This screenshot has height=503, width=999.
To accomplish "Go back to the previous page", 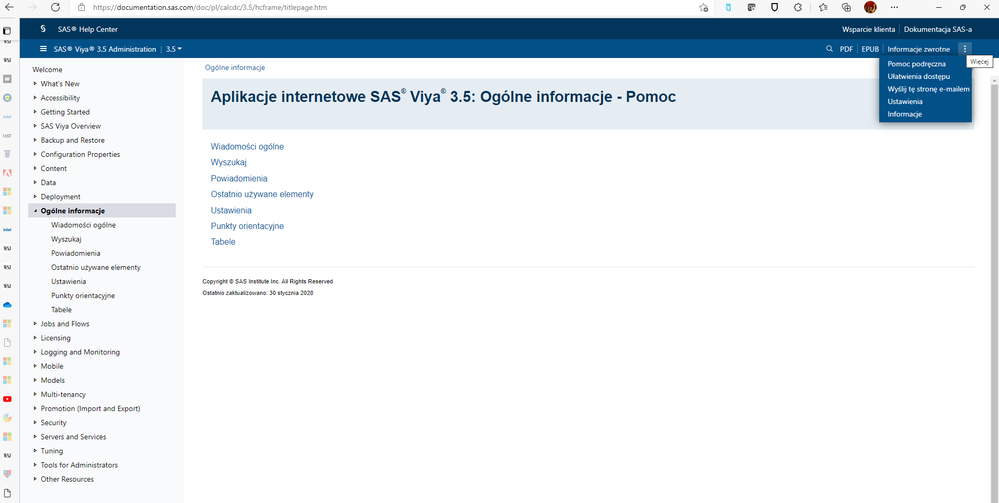I will click(9, 7).
